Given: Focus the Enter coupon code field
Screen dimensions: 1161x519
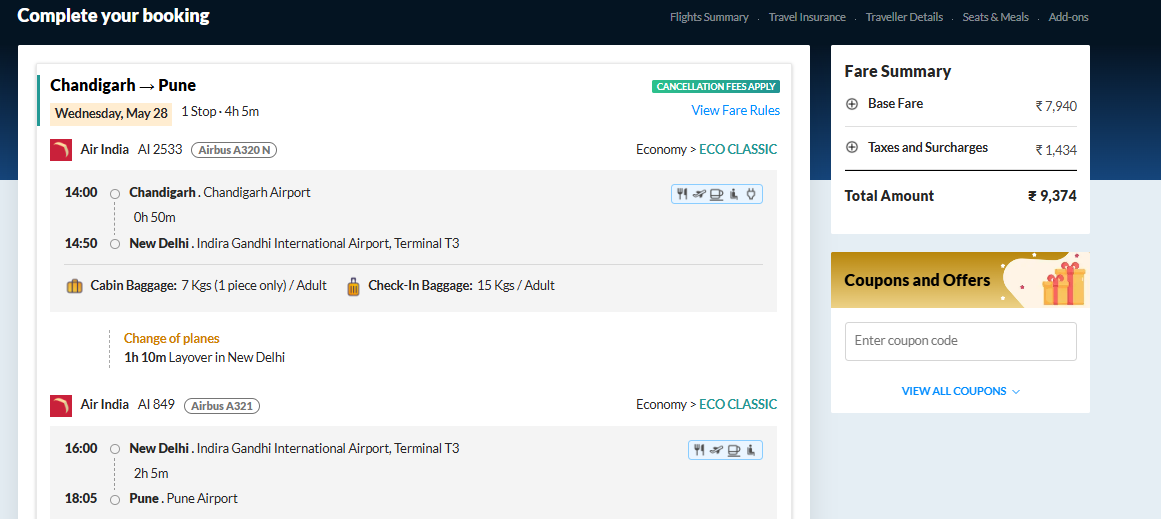Looking at the screenshot, I should (960, 341).
